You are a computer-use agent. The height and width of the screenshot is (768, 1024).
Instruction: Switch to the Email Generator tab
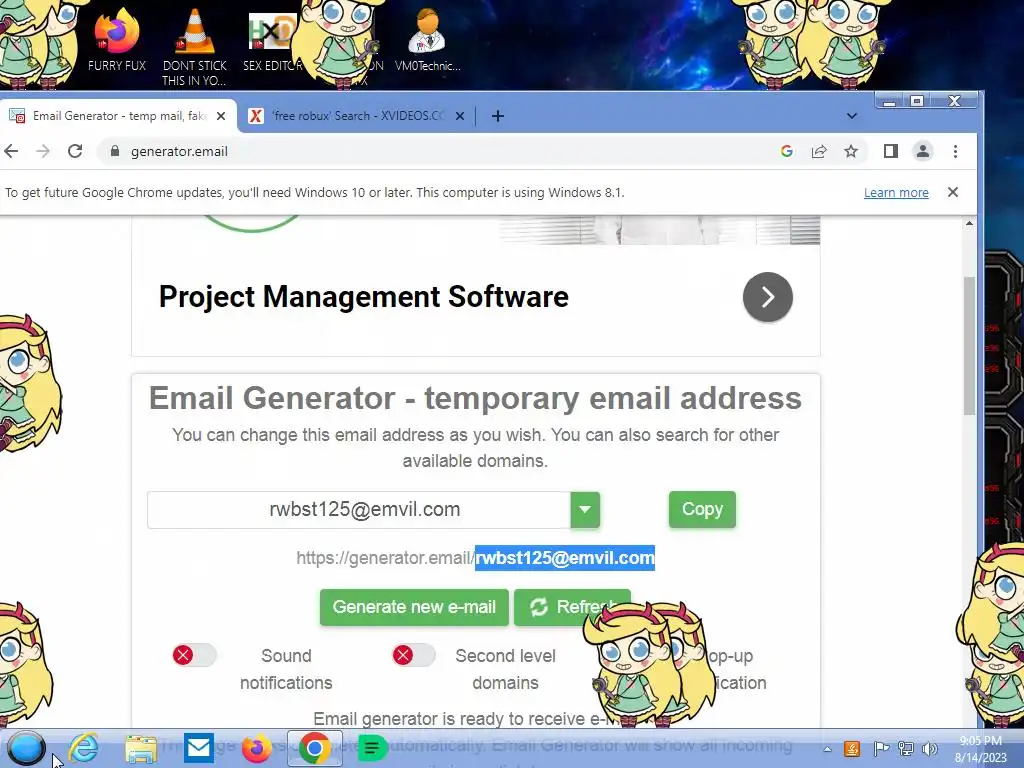118,116
